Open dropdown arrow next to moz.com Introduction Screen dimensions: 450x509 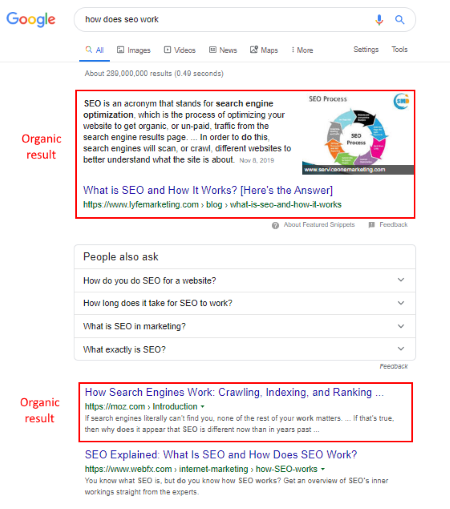click(x=202, y=407)
